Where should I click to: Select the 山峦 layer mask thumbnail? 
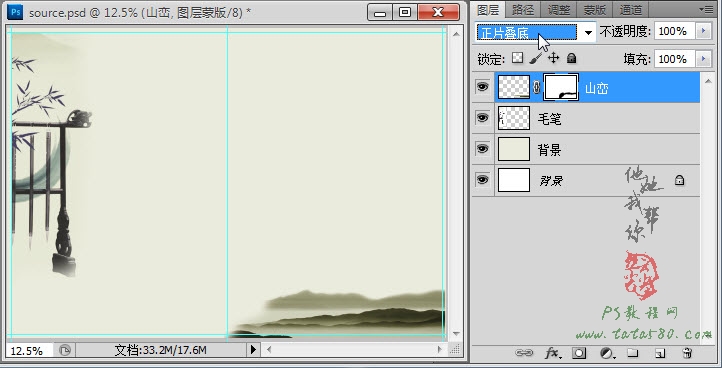pos(561,87)
